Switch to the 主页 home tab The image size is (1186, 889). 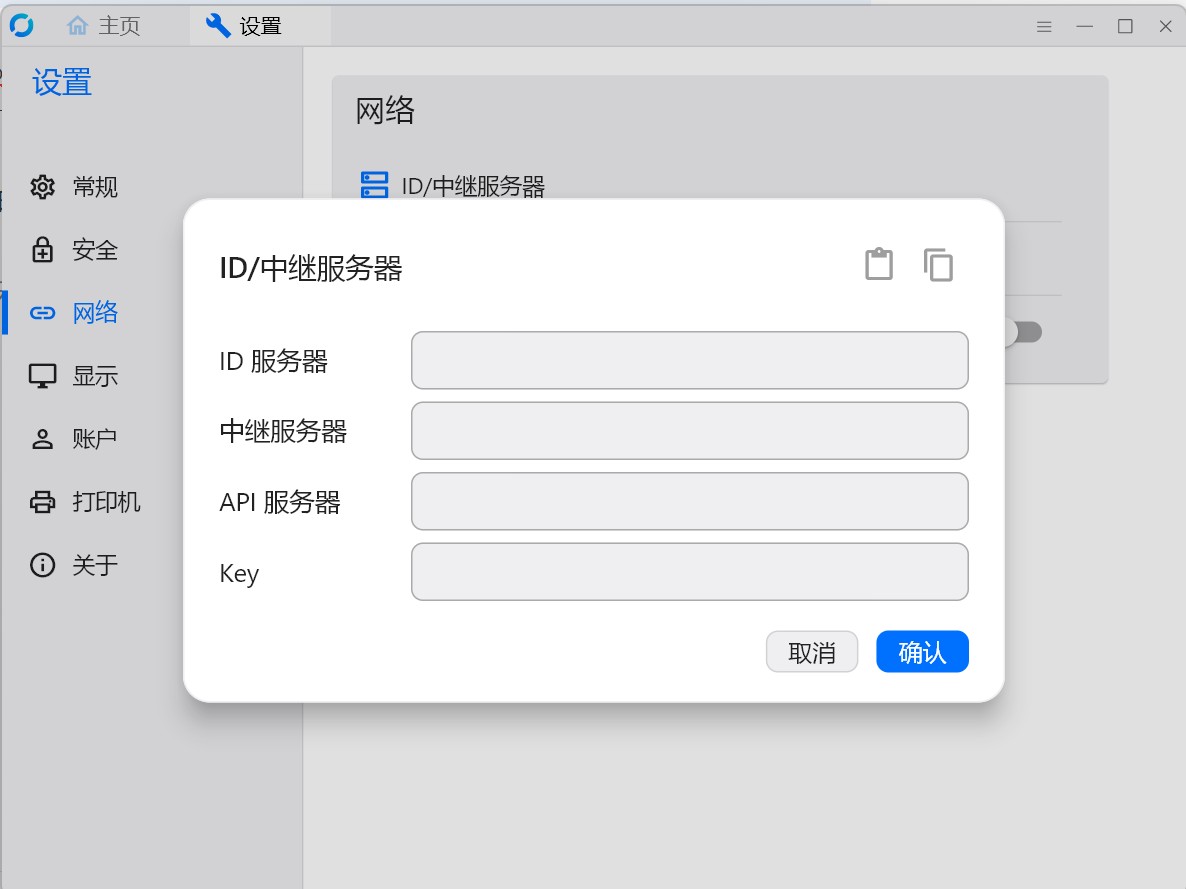click(x=104, y=26)
